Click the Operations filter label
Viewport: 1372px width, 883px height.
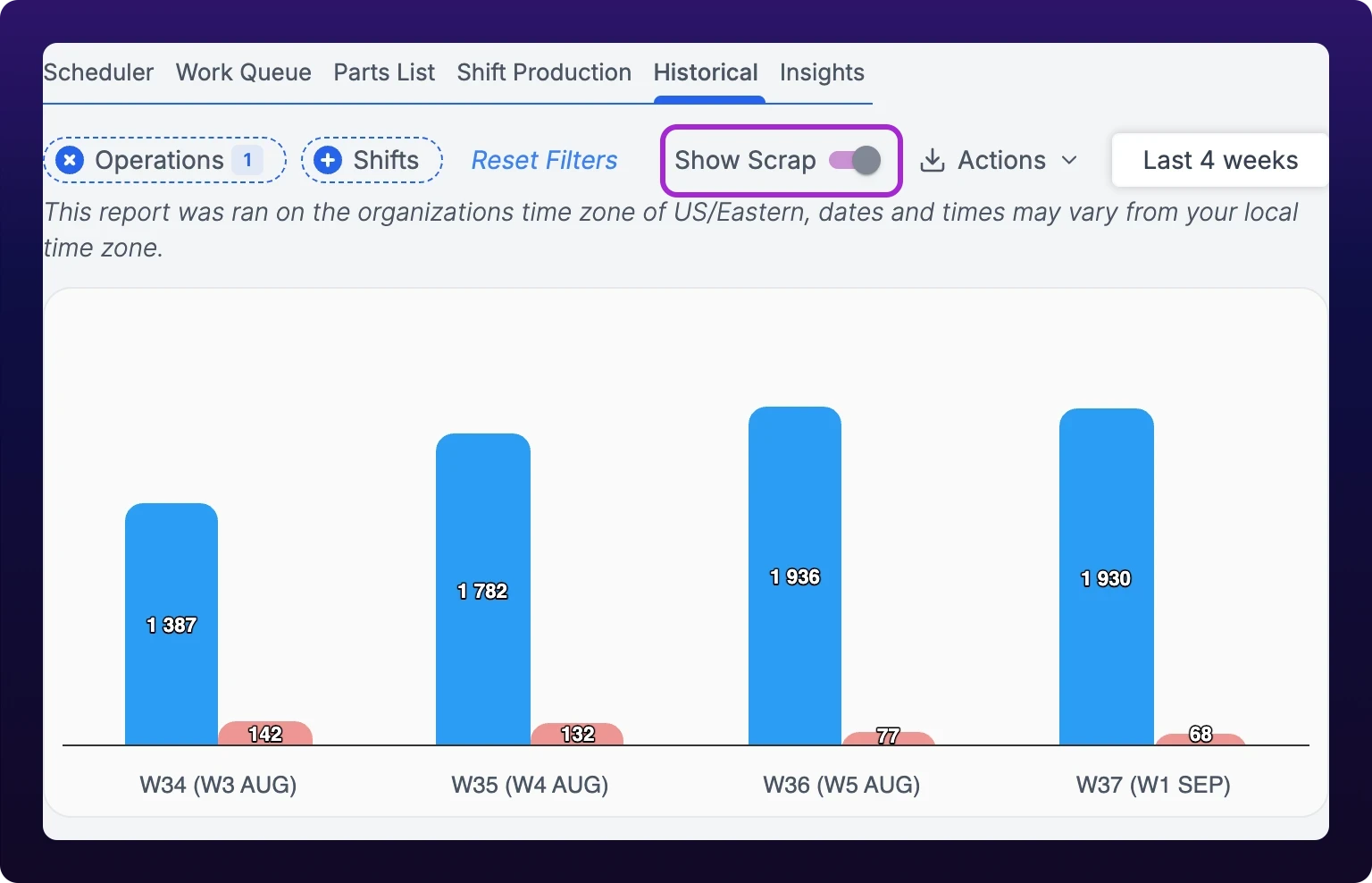click(x=159, y=160)
